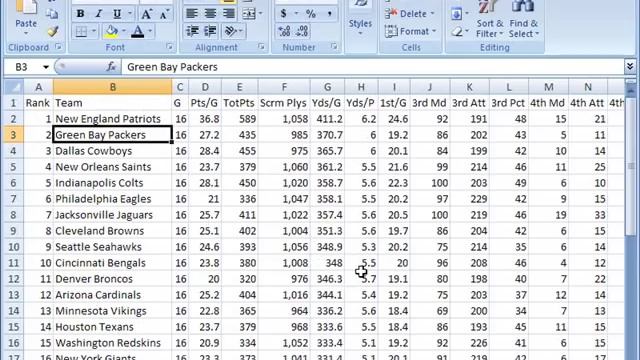This screenshot has height=360, width=640.
Task: Click Decrease Decimal icon
Action: [x=302, y=31]
